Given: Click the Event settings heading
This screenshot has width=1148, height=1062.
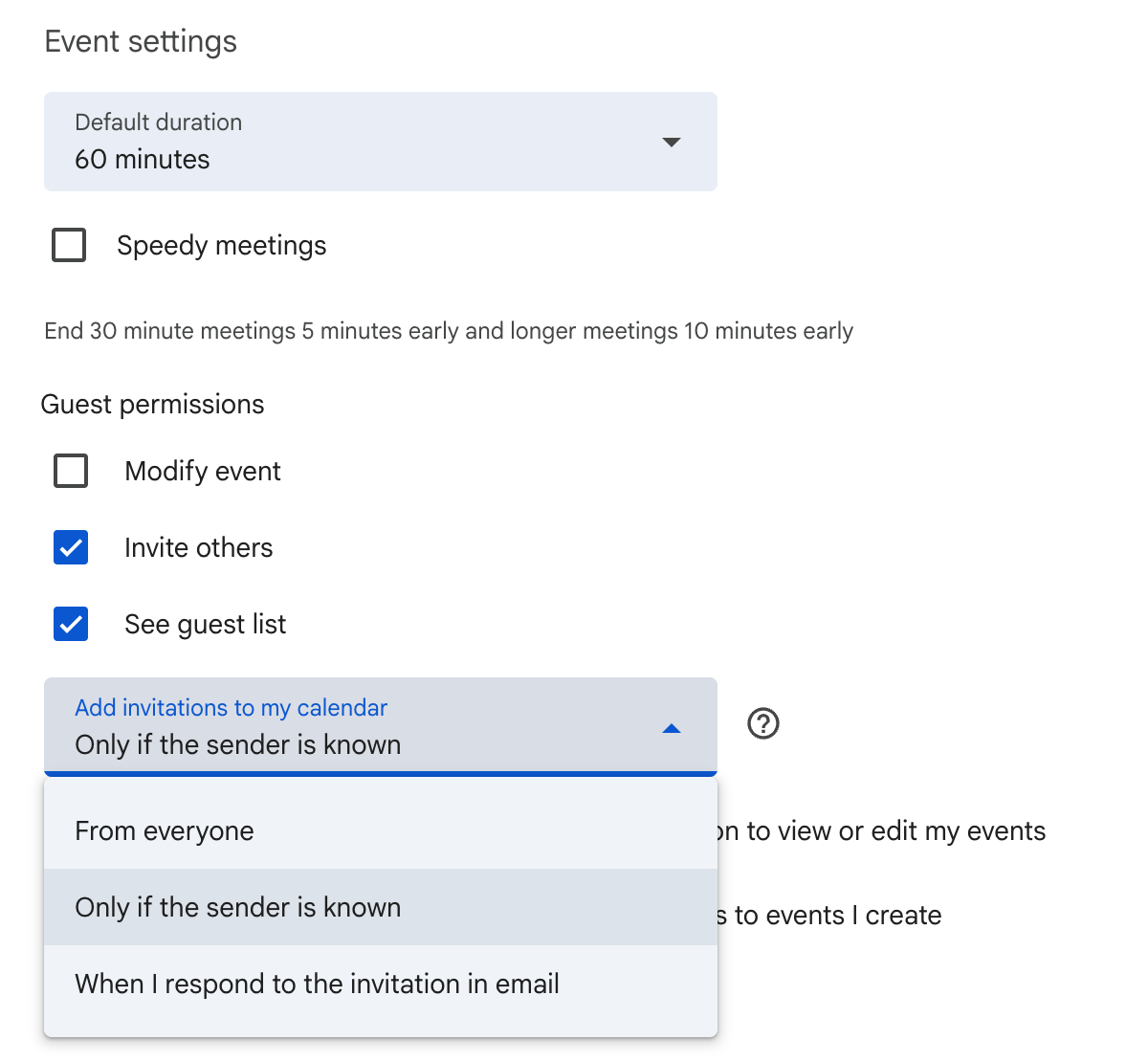Looking at the screenshot, I should (x=141, y=42).
